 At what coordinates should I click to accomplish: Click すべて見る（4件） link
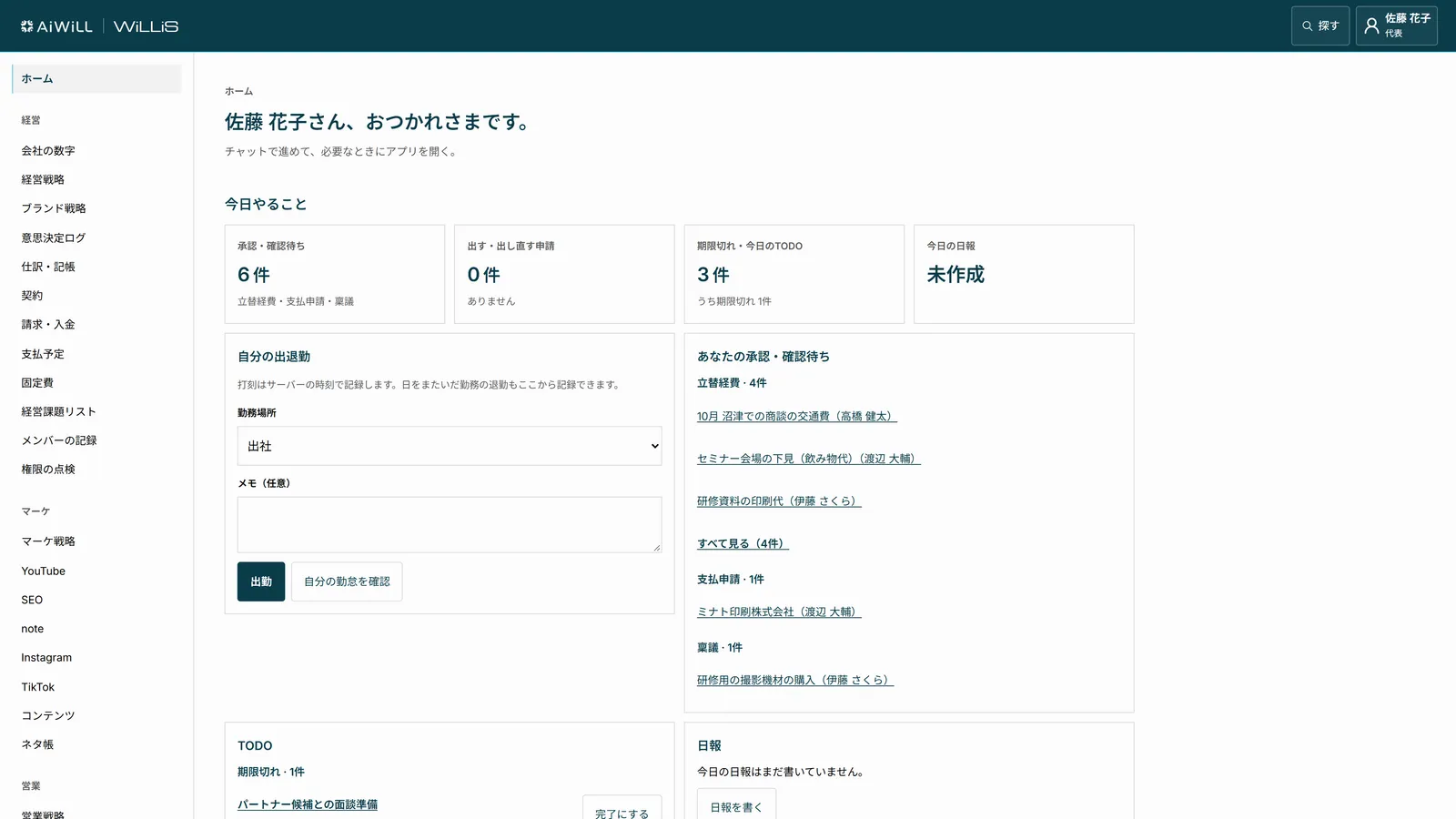[743, 544]
